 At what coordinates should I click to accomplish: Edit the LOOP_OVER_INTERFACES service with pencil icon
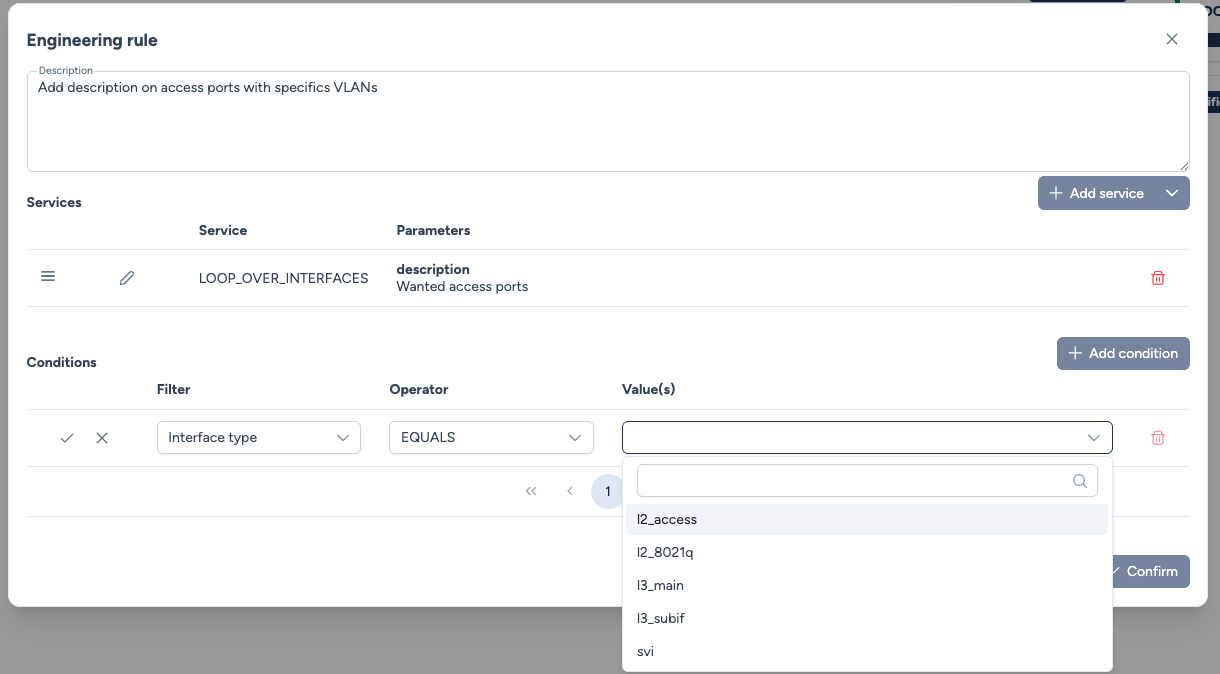pyautogui.click(x=127, y=278)
